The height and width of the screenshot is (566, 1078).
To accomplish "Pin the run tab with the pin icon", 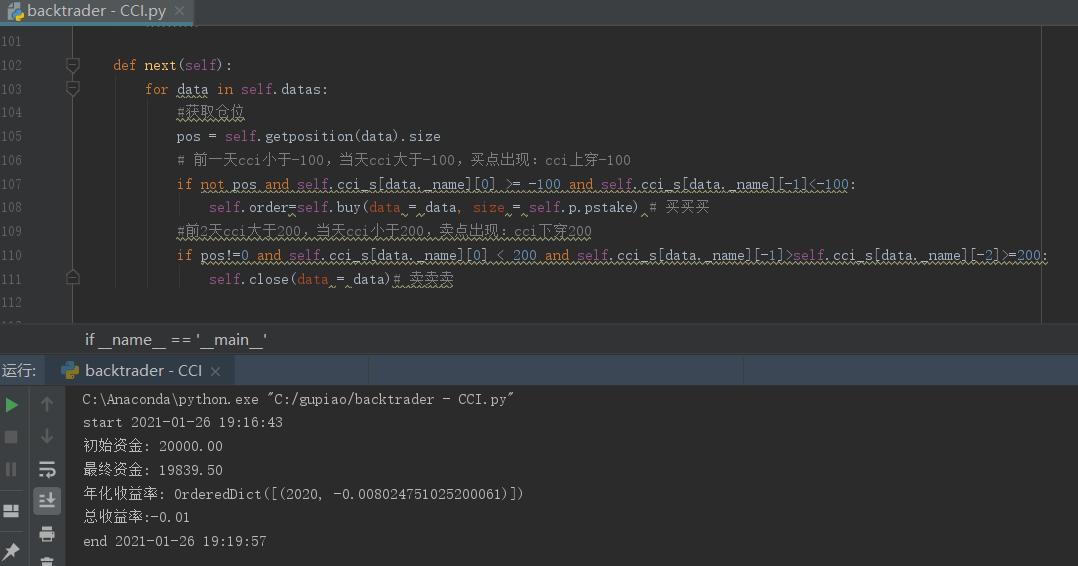I will 11,551.
